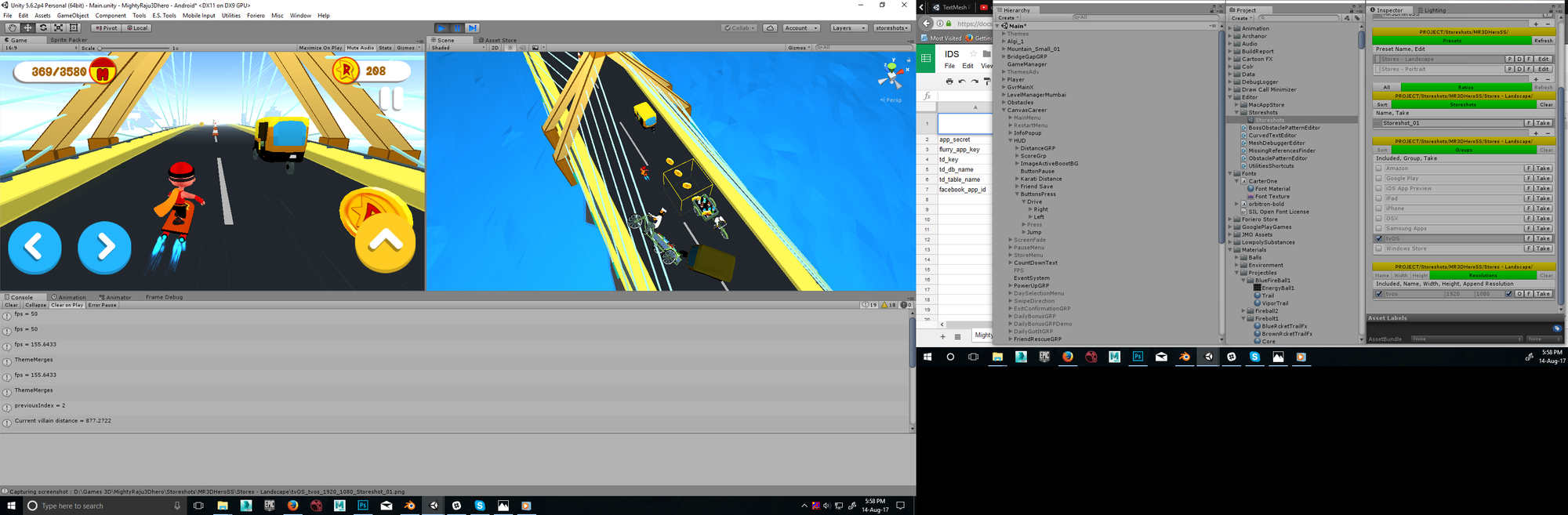Screen dimensions: 1568x515
Task: Click the Step frame button
Action: (473, 27)
